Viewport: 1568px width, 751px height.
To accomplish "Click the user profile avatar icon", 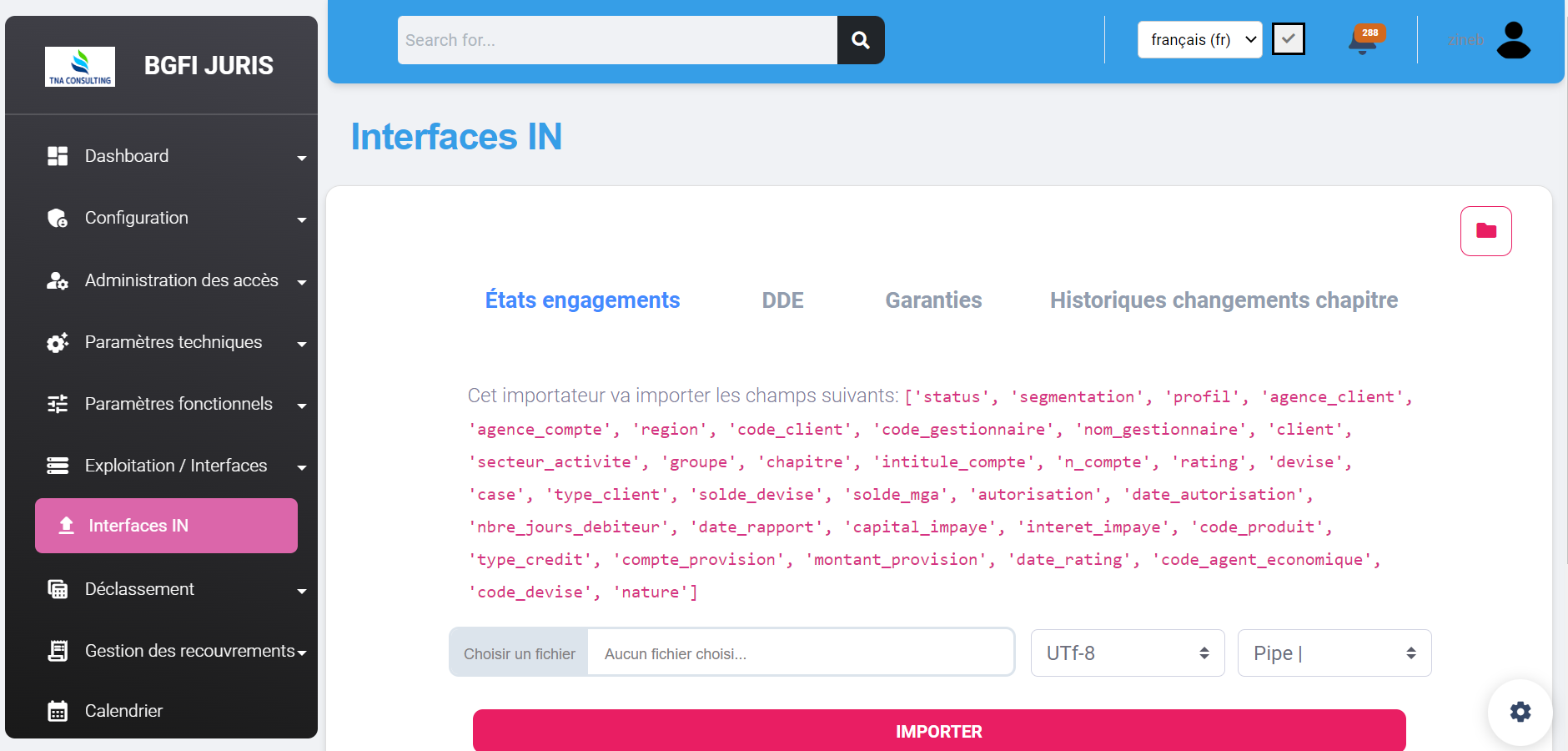I will [x=1513, y=40].
